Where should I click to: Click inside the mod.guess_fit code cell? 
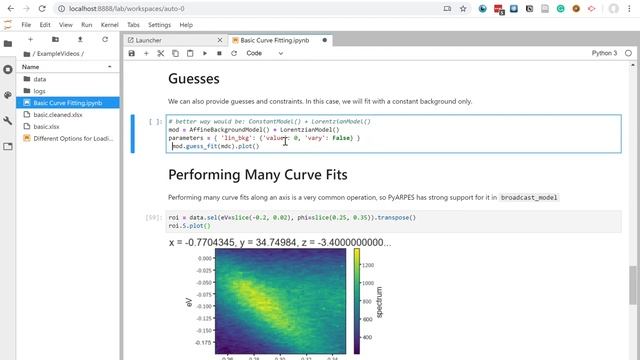coord(393,134)
